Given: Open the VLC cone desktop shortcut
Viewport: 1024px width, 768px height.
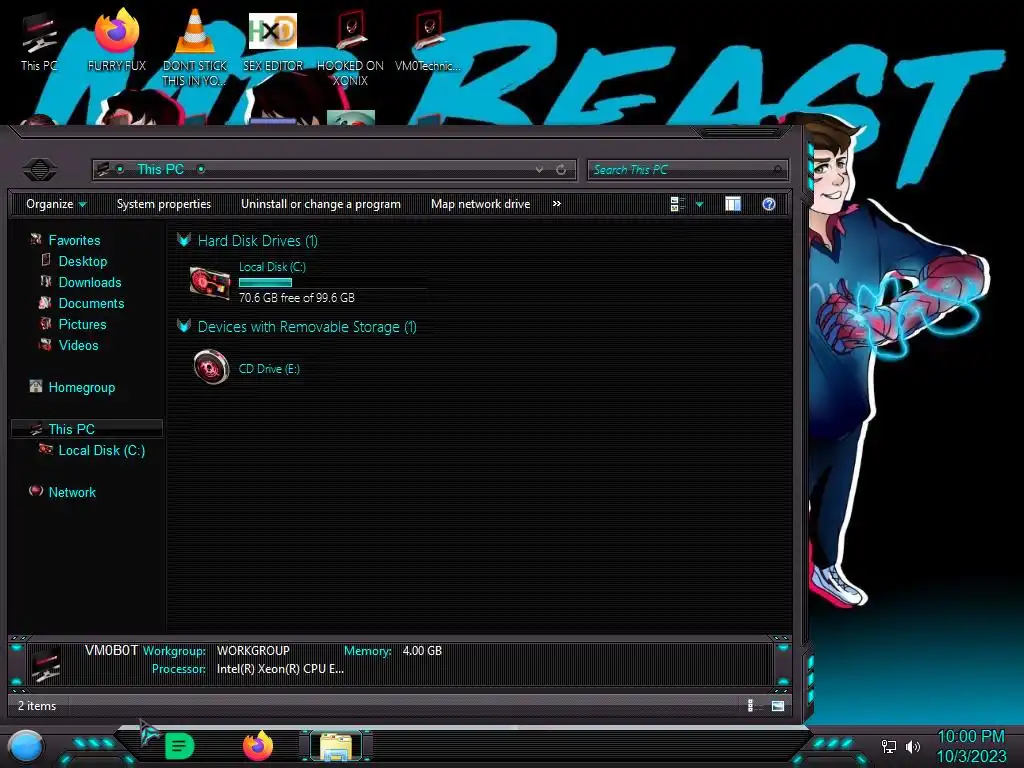Looking at the screenshot, I should pos(195,47).
